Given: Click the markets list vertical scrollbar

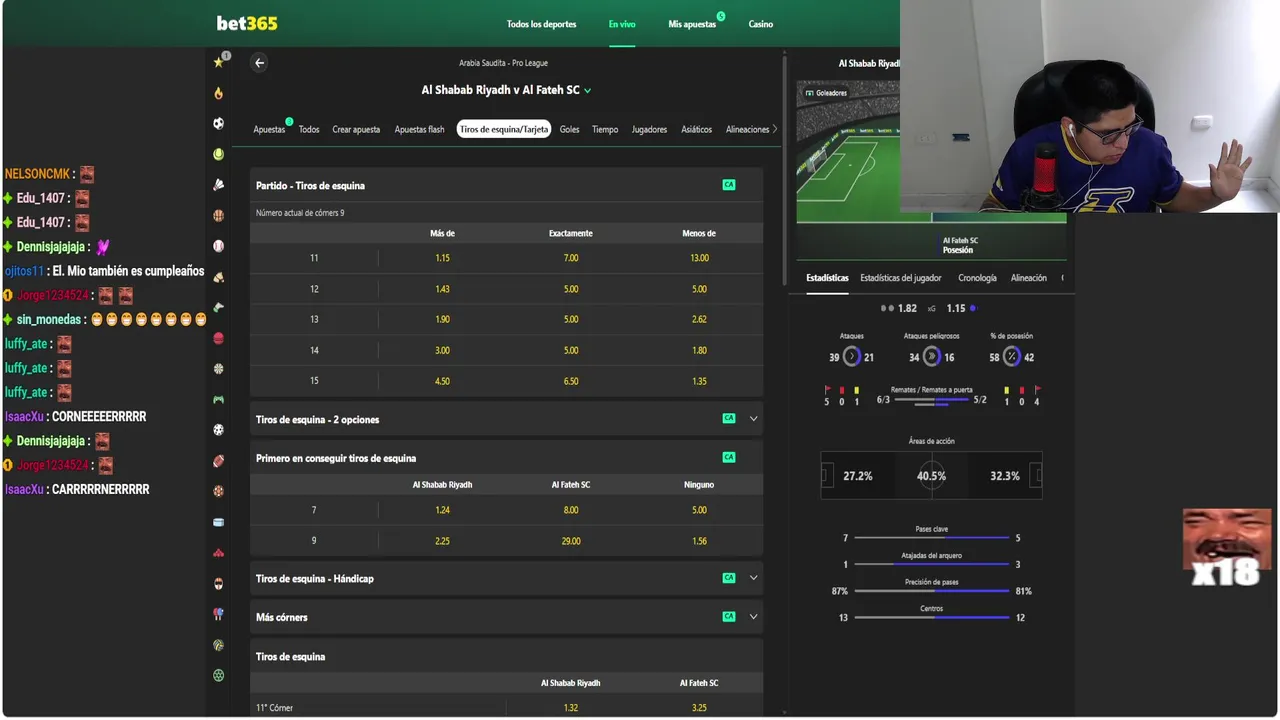Looking at the screenshot, I should point(786,170).
